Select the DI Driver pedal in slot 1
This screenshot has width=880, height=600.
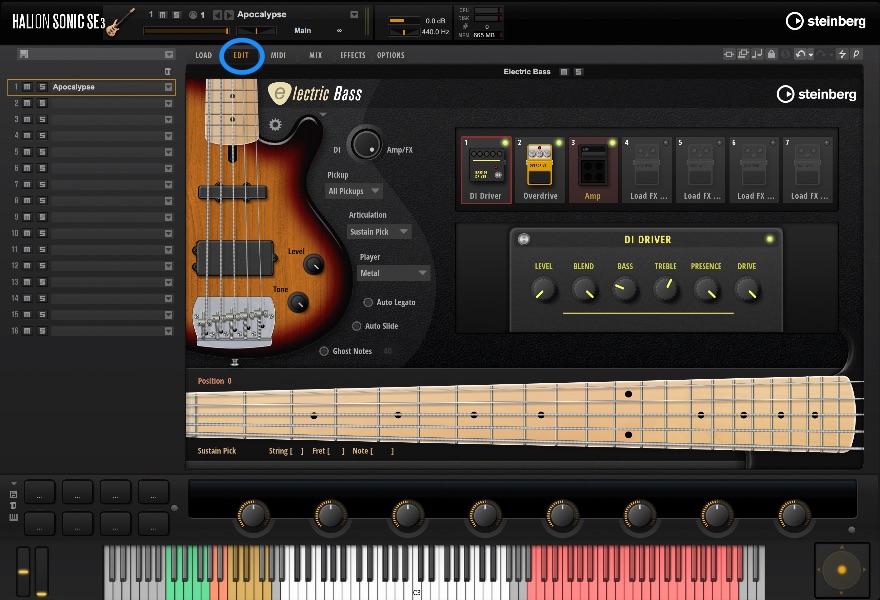coord(486,170)
